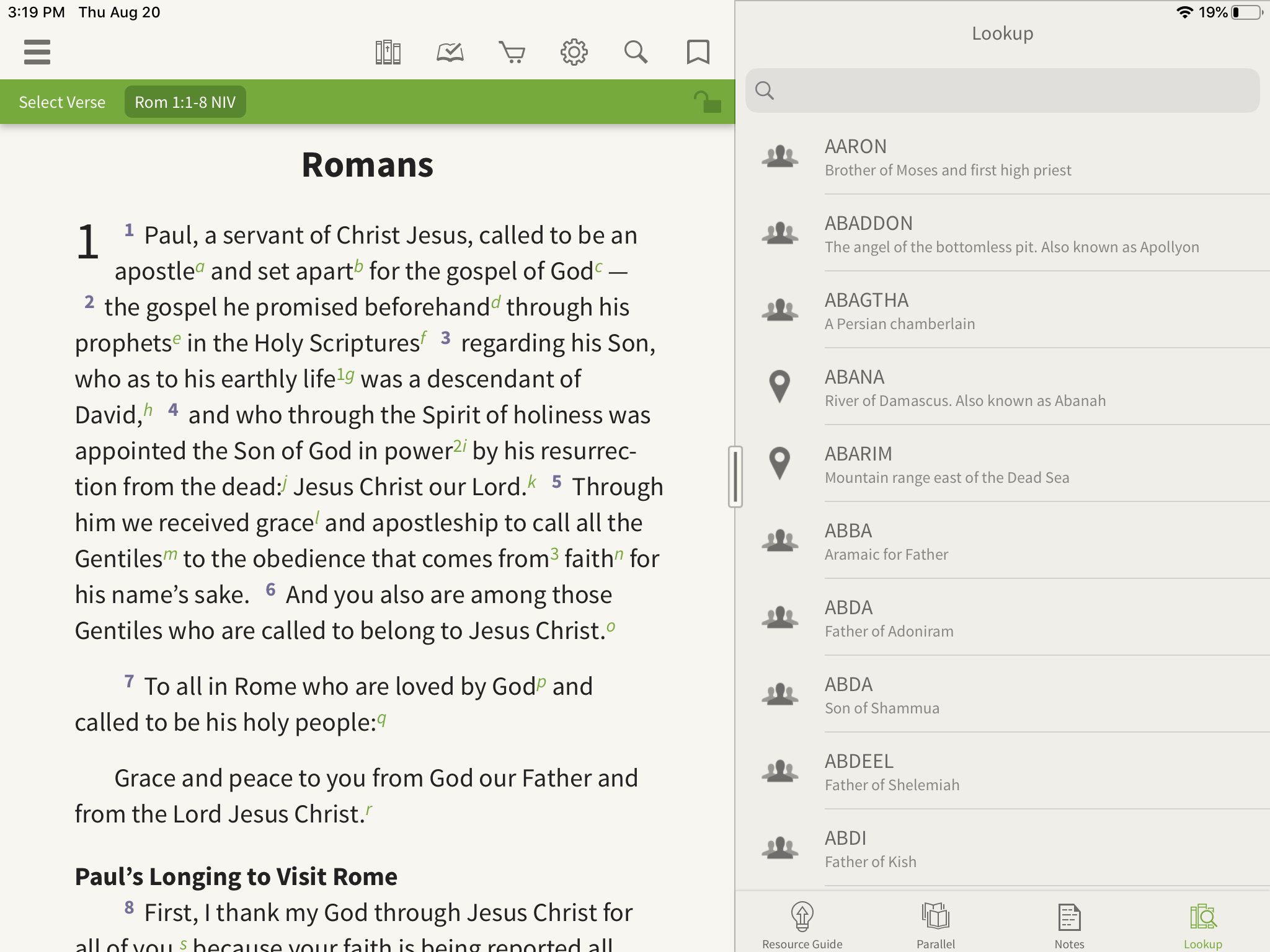Open ABADDON lookup entry

pos(1003,234)
